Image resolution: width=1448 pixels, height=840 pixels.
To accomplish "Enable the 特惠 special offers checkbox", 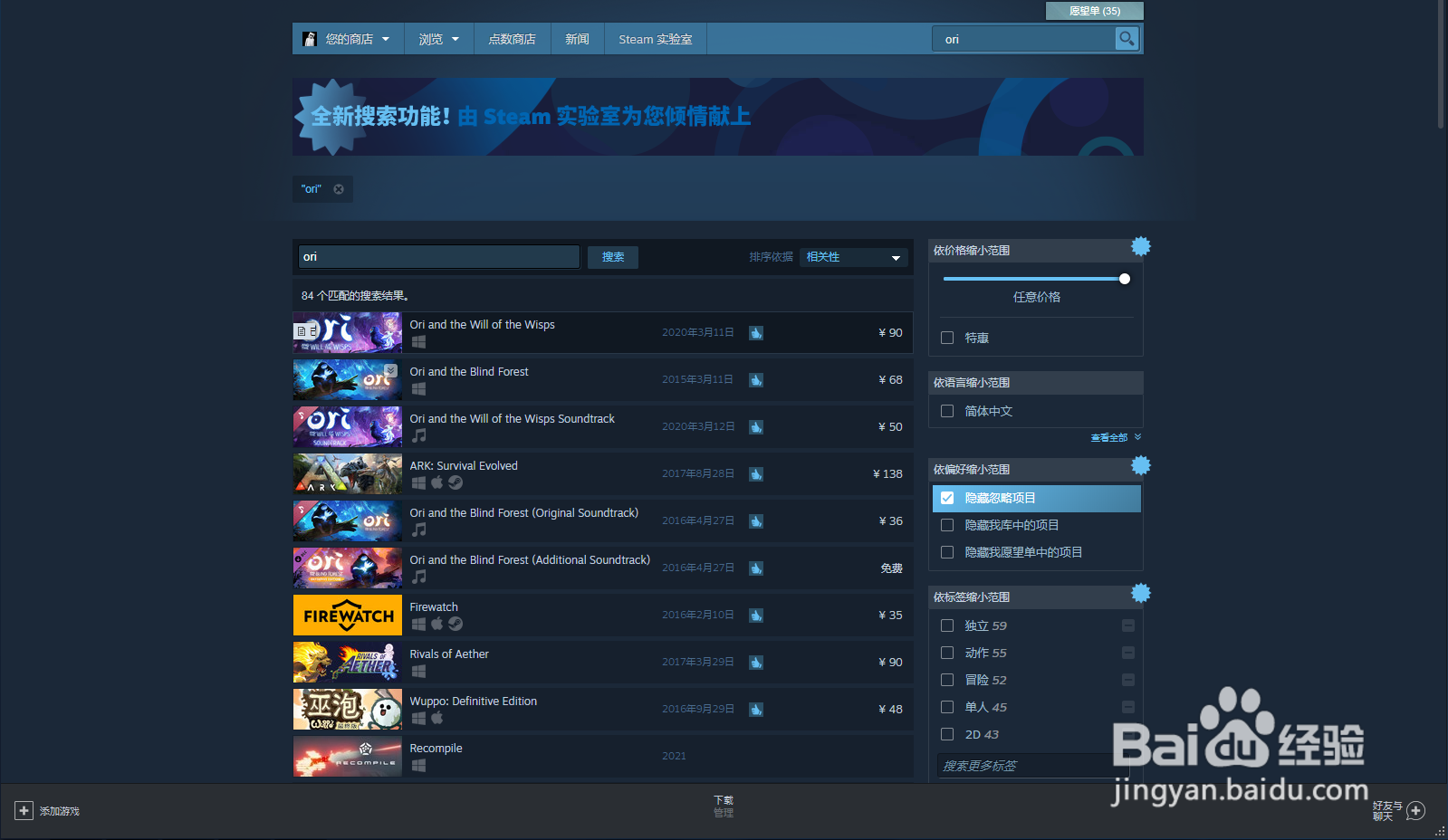I will pos(947,338).
